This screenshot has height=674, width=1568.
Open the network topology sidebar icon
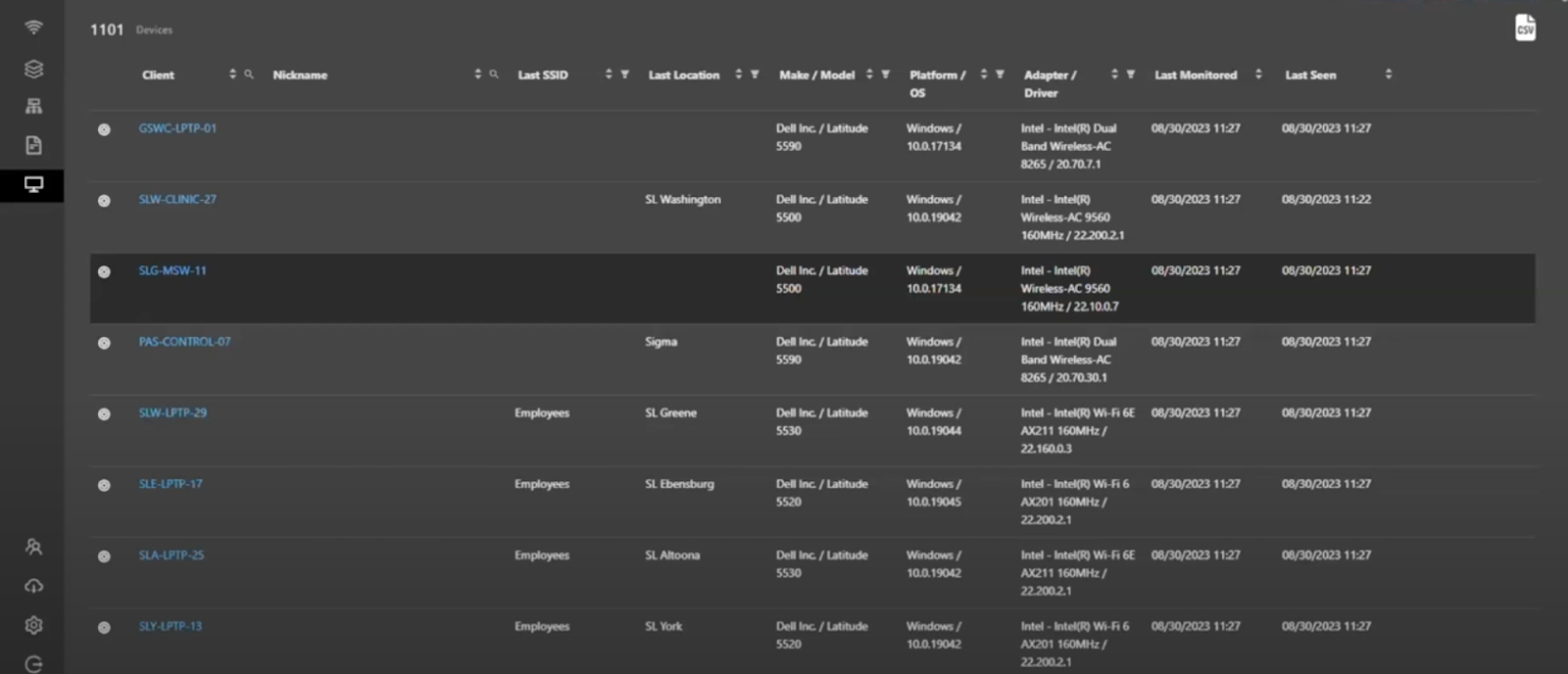pyautogui.click(x=33, y=106)
